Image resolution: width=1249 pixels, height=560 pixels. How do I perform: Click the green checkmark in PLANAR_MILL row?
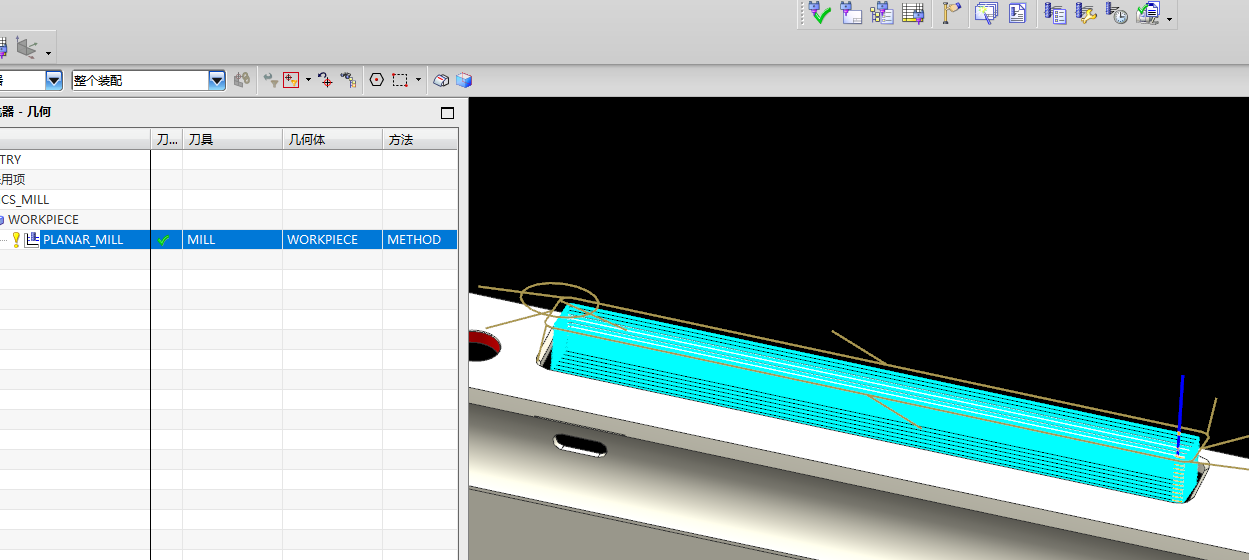click(x=164, y=240)
